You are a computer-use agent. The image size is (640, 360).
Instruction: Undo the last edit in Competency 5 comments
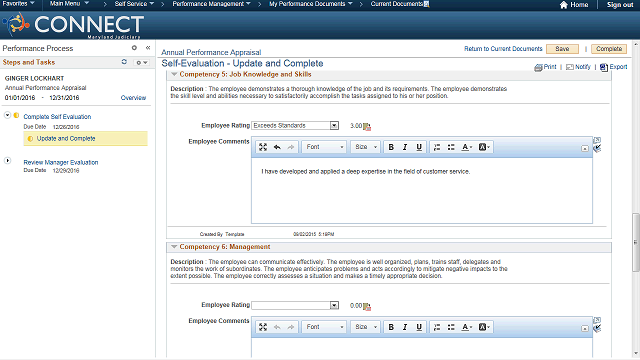coord(277,147)
